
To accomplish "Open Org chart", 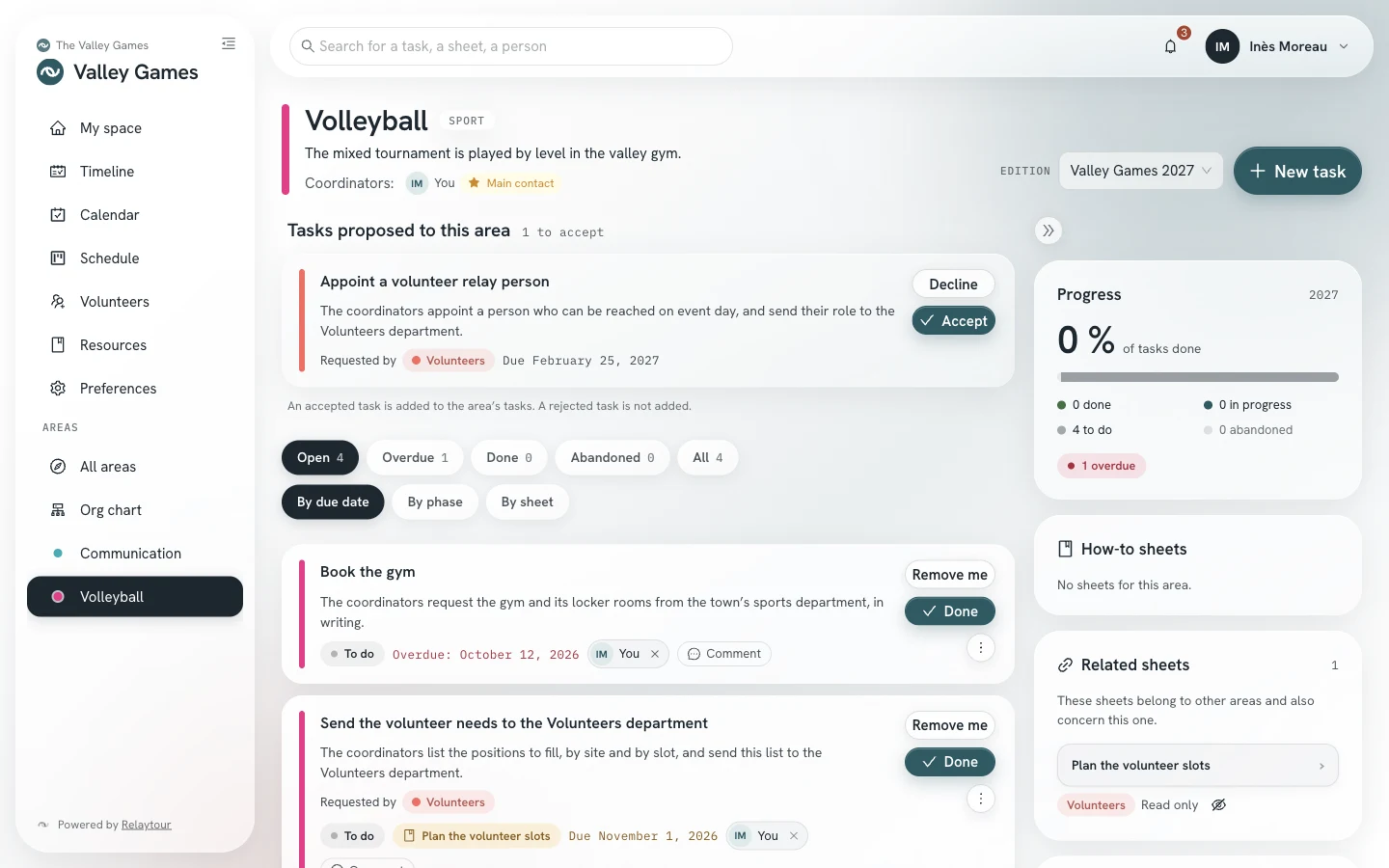I will (135, 510).
